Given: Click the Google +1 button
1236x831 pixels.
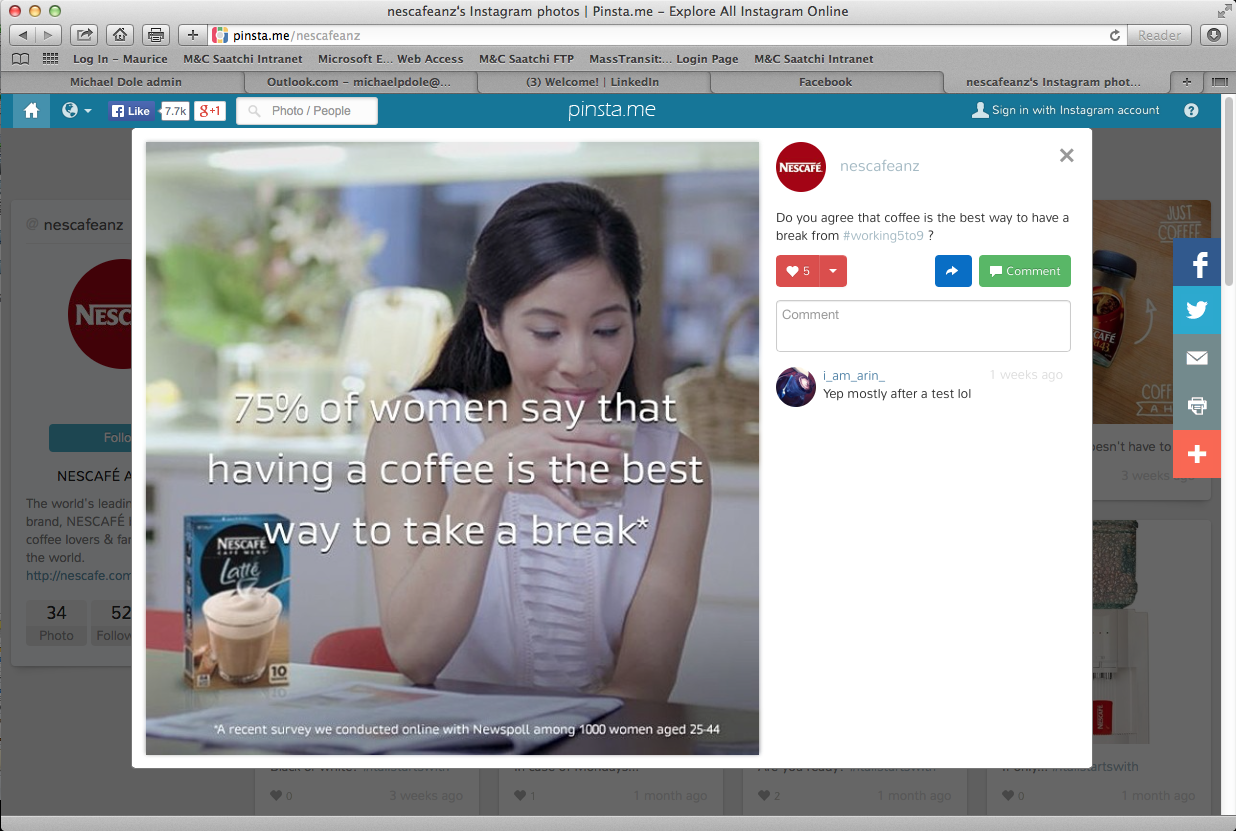Looking at the screenshot, I should tap(210, 111).
